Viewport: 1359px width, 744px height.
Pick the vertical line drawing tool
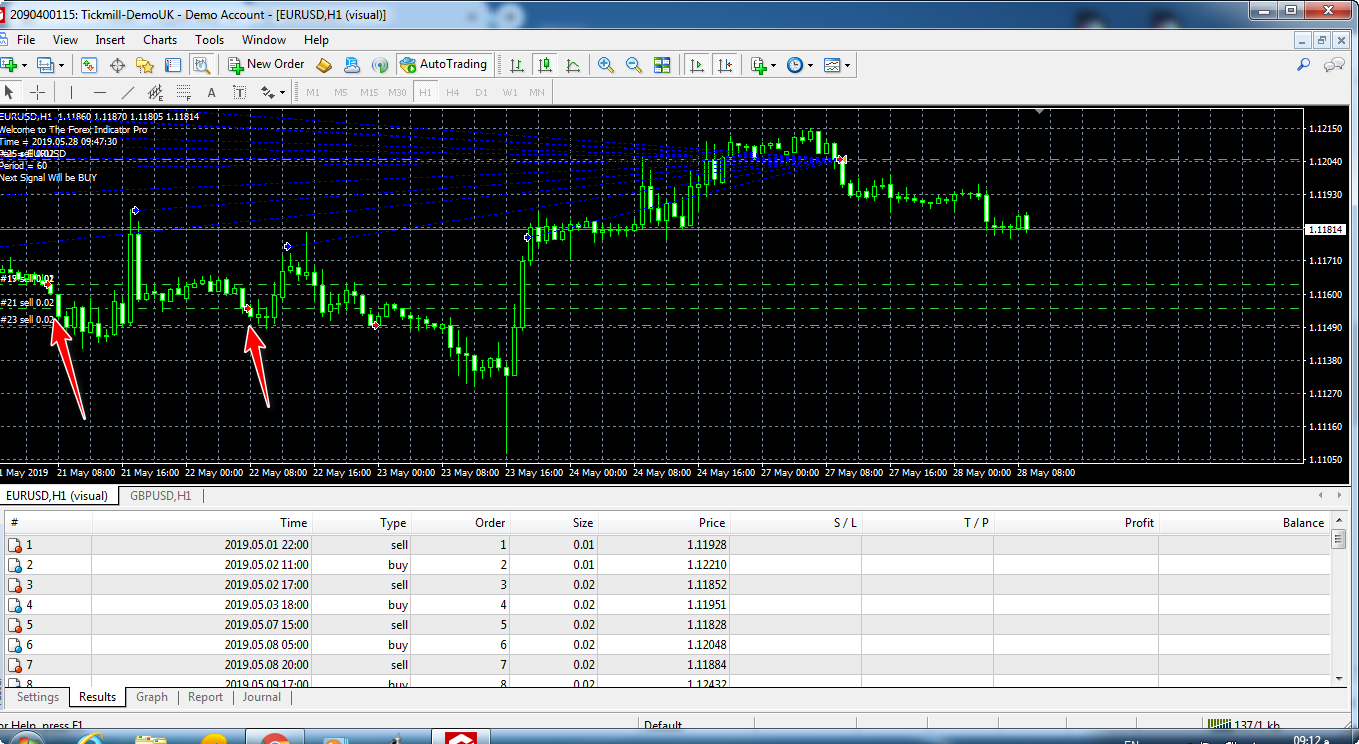(x=71, y=93)
